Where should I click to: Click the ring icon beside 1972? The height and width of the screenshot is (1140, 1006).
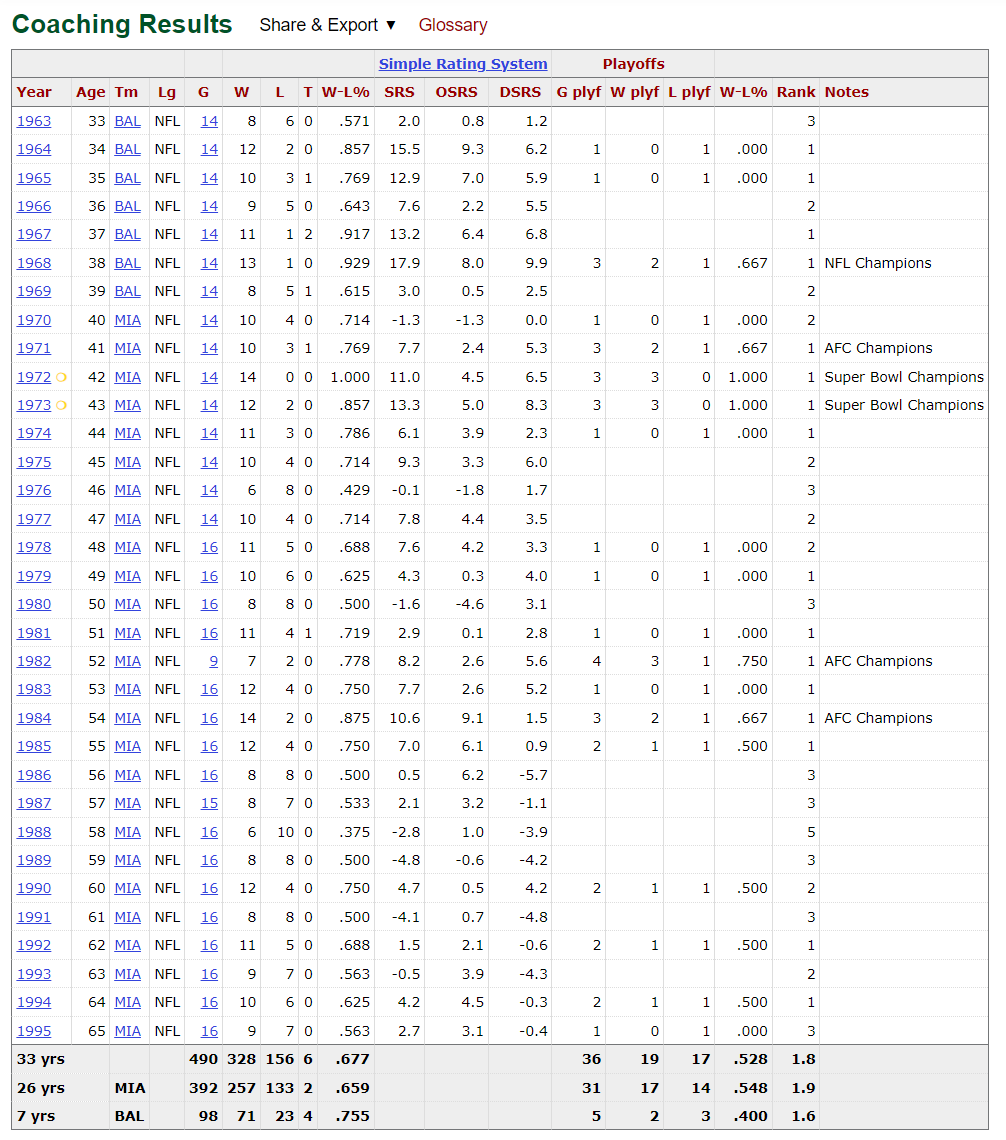click(x=61, y=377)
